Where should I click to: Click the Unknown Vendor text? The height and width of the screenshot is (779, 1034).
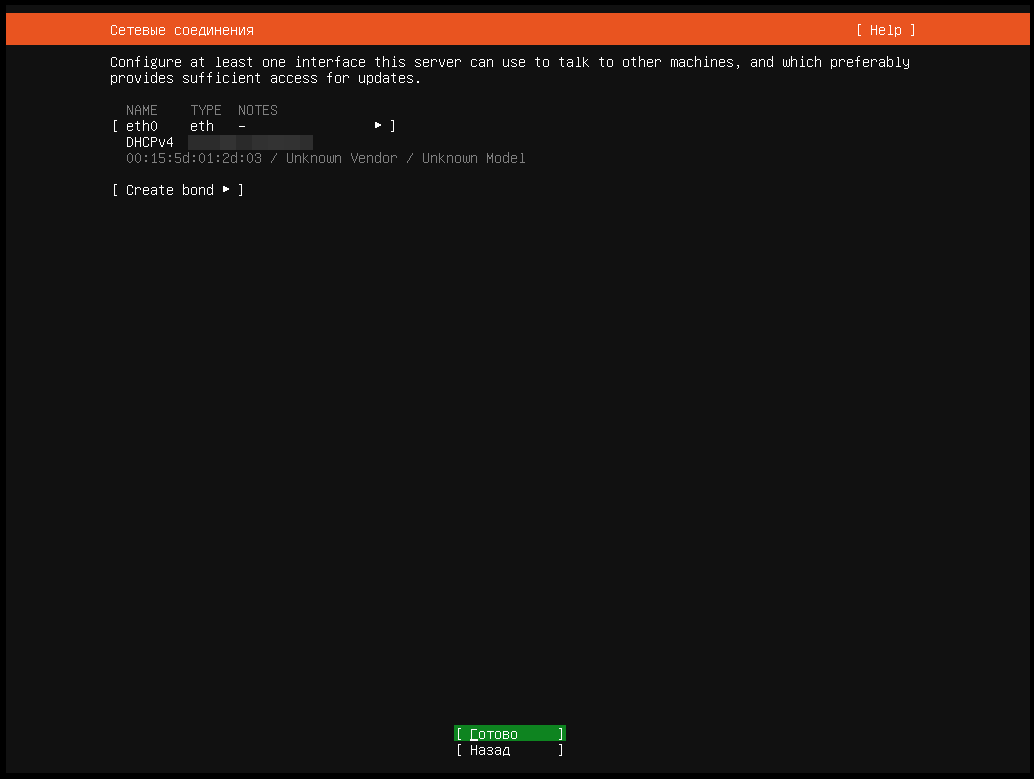pos(342,158)
